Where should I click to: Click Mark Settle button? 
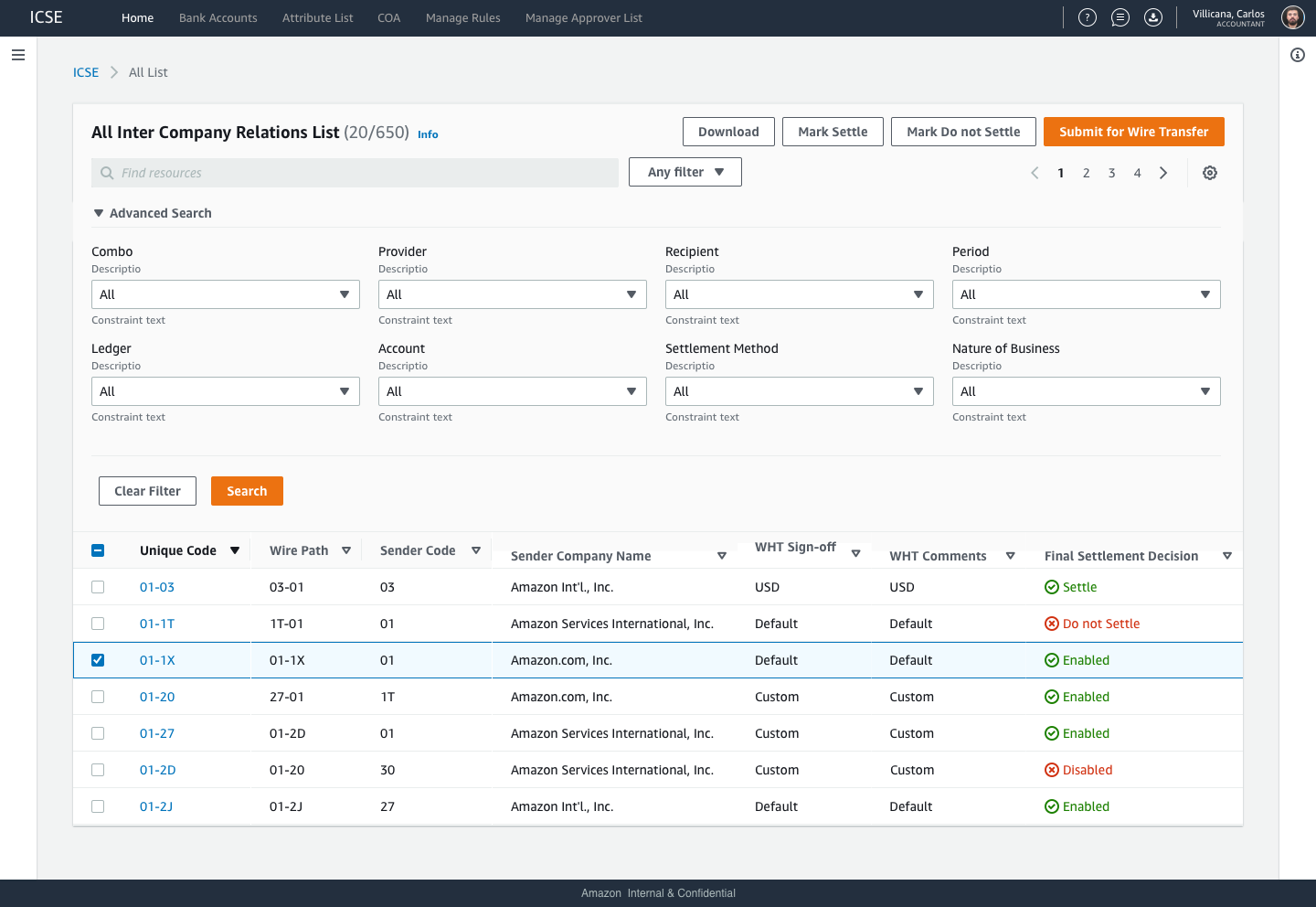(833, 132)
